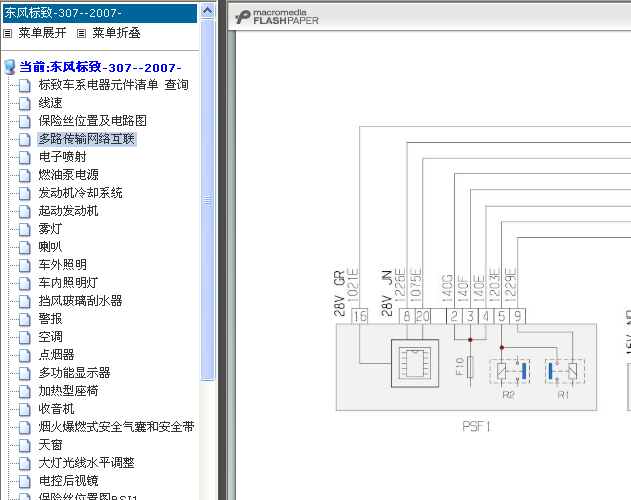631x500 pixels.
Task: Open the 燃油泵电源 entry
Action: pos(68,175)
